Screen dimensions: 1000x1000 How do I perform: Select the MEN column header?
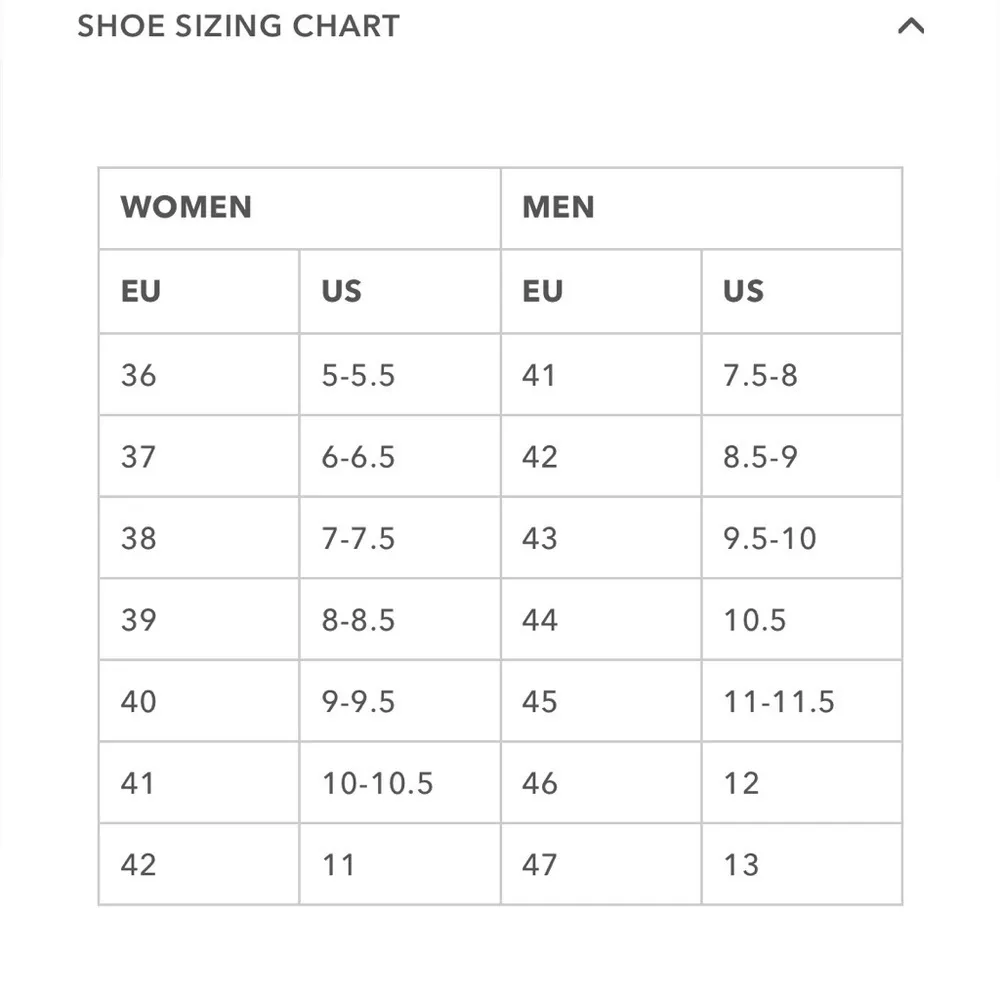(x=558, y=208)
